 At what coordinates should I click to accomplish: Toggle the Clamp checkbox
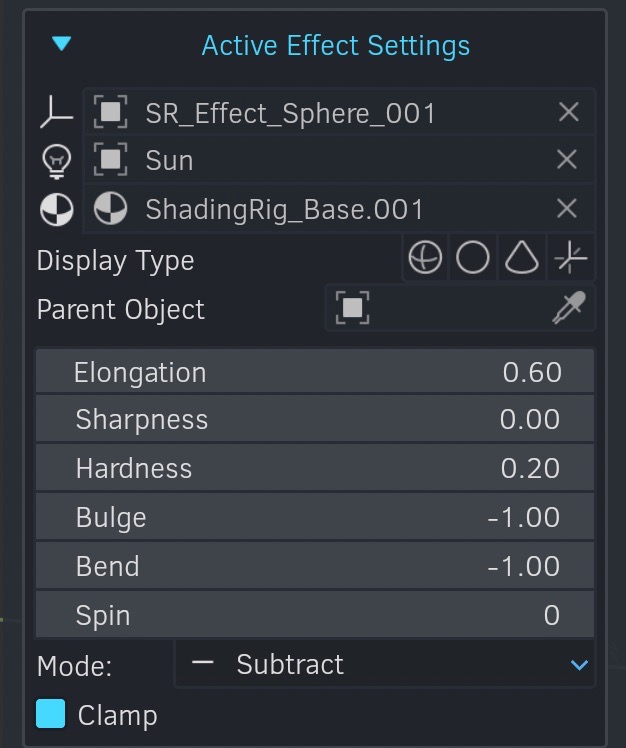[51, 714]
